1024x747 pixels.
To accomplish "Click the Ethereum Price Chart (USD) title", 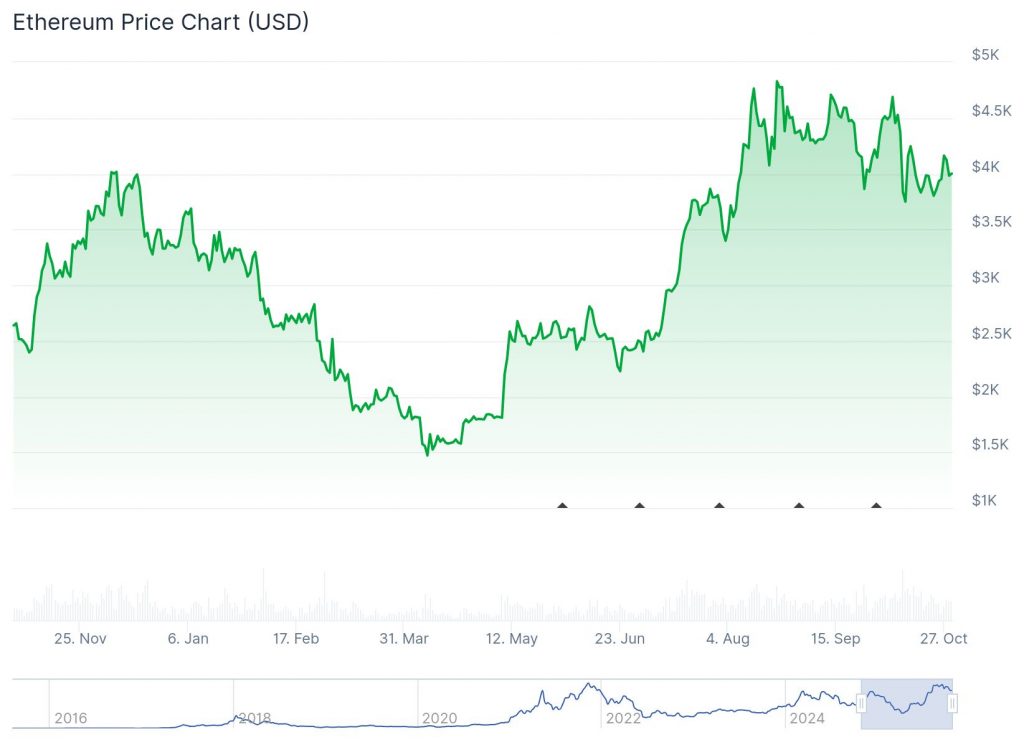I will pyautogui.click(x=160, y=22).
